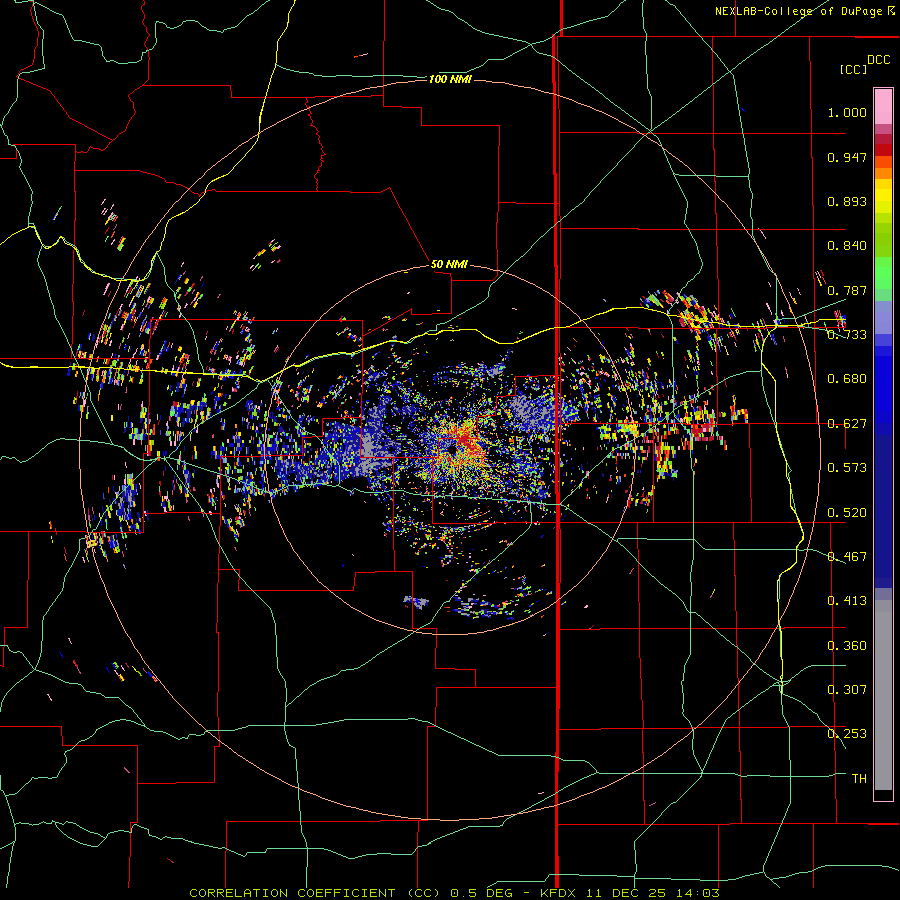Click the Correlation Coefficient KFDX caption text
Screen dimensions: 900x900
pyautogui.click(x=454, y=893)
